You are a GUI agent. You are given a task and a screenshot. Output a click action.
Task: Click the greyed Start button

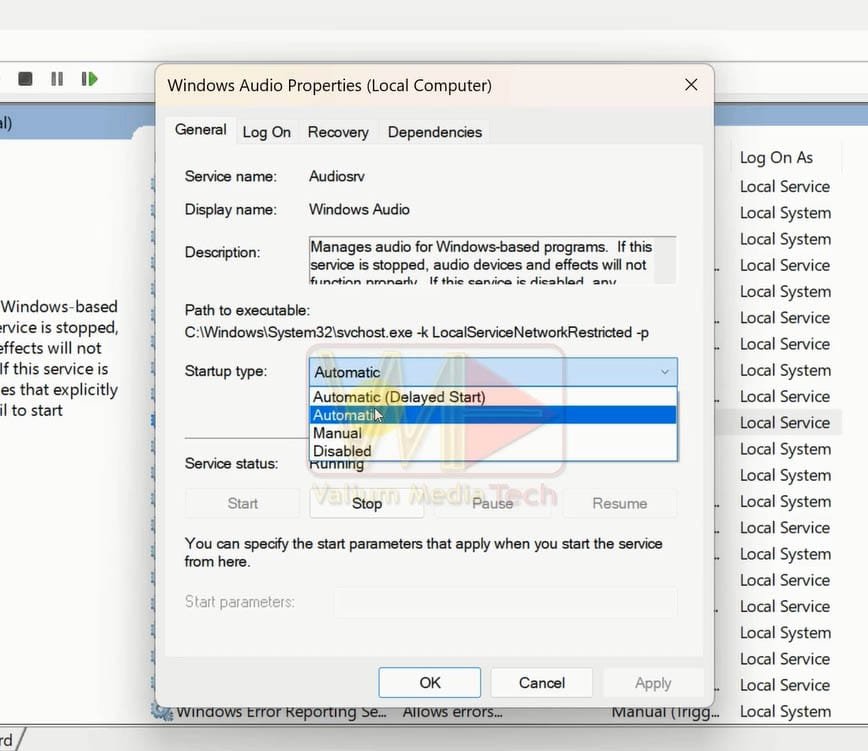tap(242, 504)
